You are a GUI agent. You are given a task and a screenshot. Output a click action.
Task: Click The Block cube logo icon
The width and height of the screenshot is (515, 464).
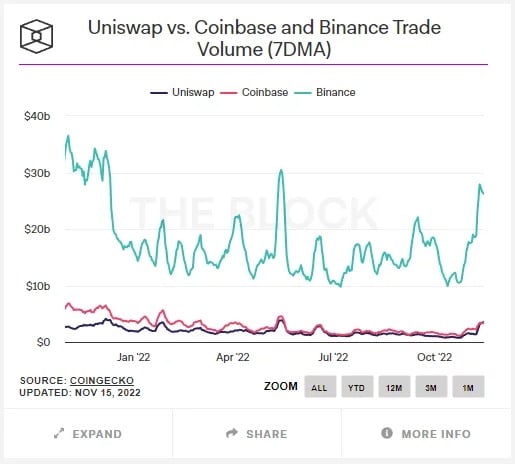pos(36,36)
